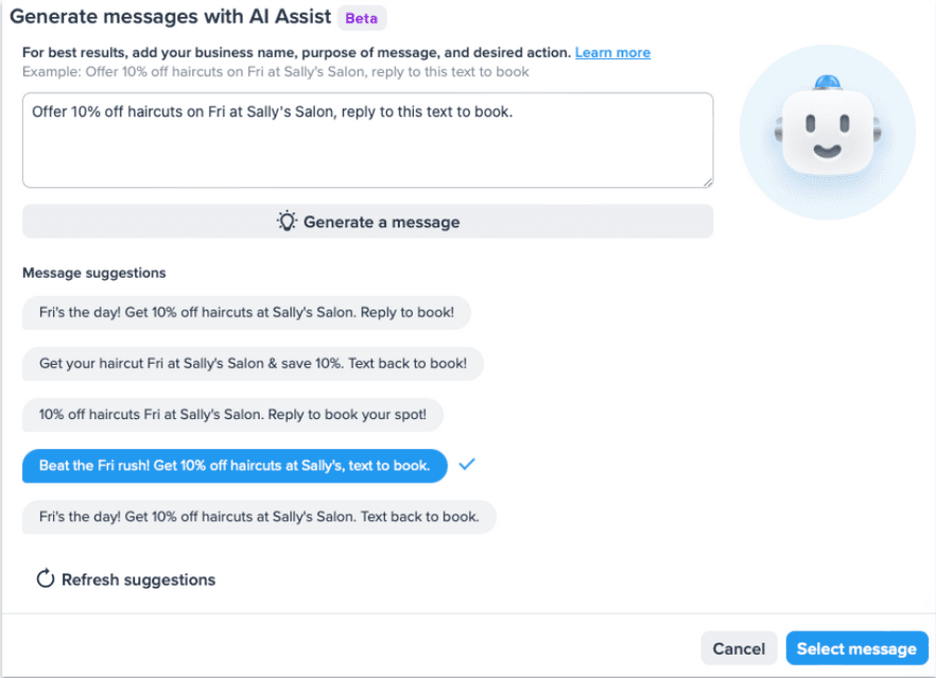936x678 pixels.
Task: Select "Fri's the day... Reply to book!" suggestion
Action: [246, 312]
